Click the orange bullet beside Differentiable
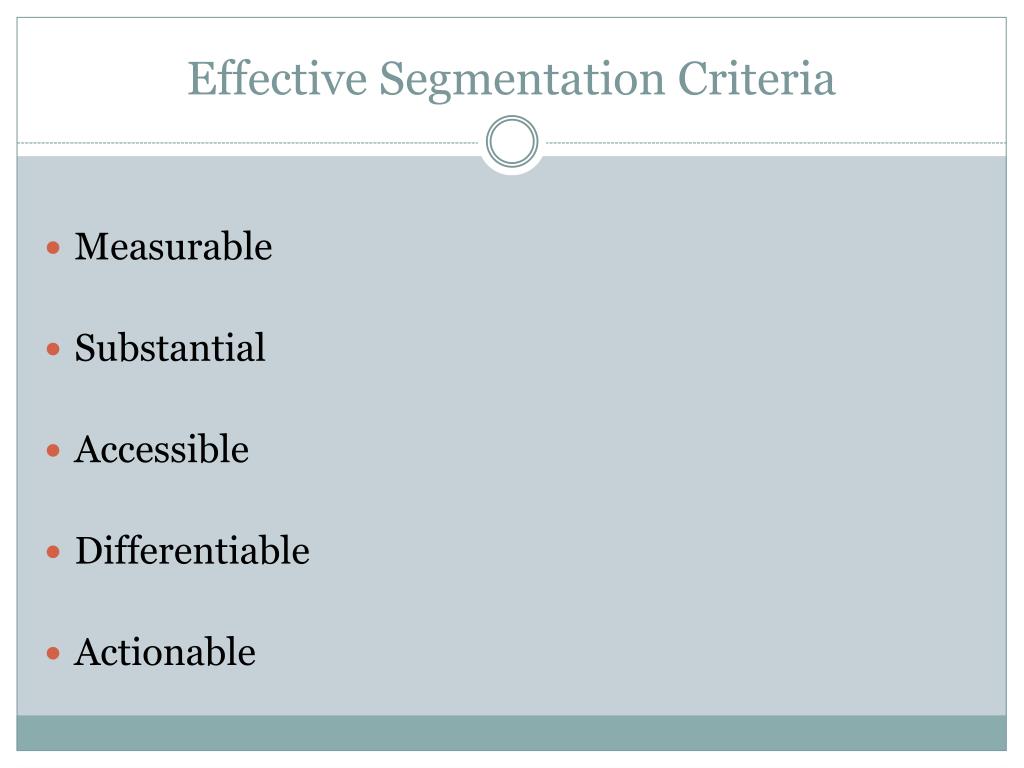This screenshot has width=1024, height=768. coord(54,552)
